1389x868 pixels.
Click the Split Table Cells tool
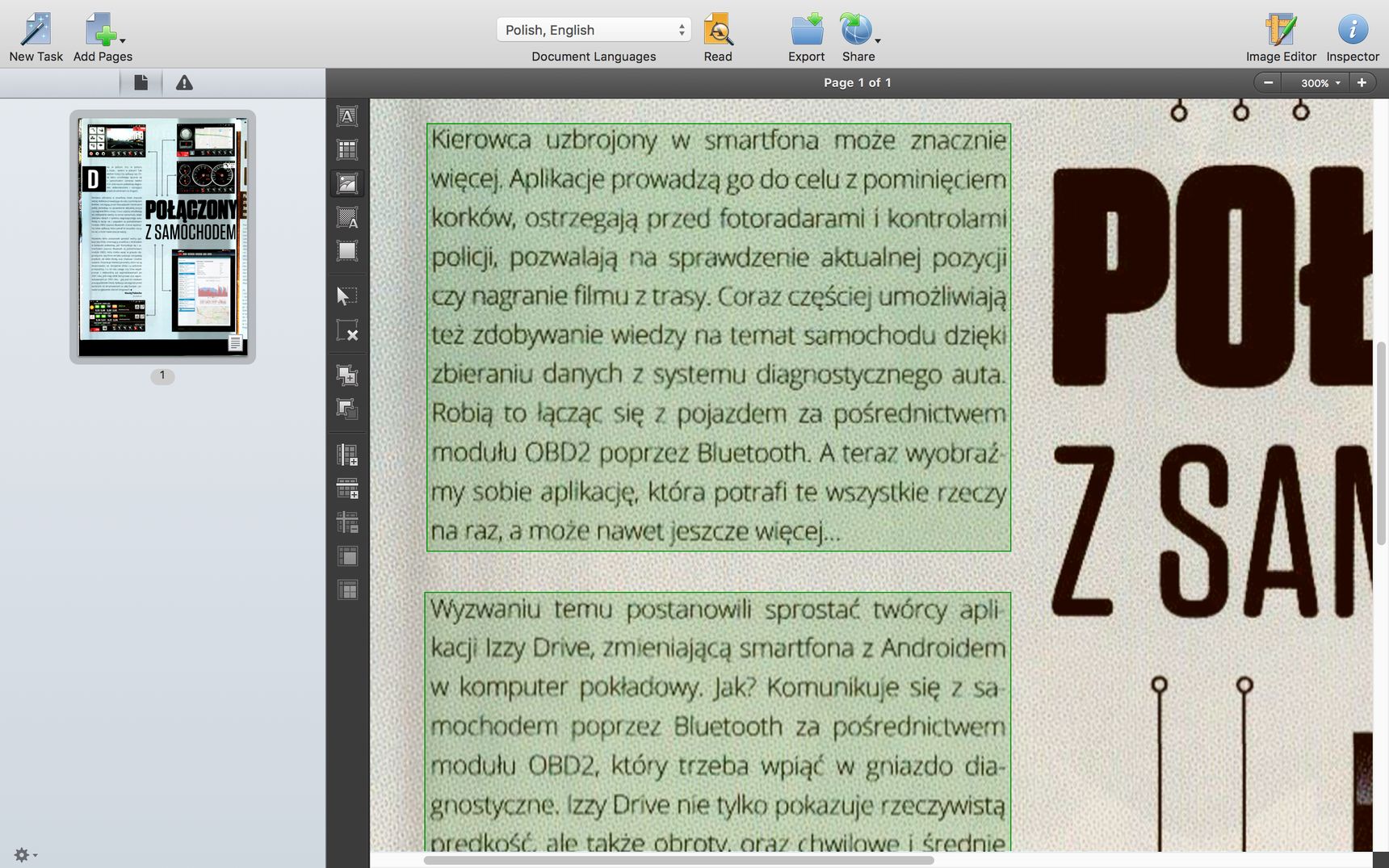click(347, 590)
